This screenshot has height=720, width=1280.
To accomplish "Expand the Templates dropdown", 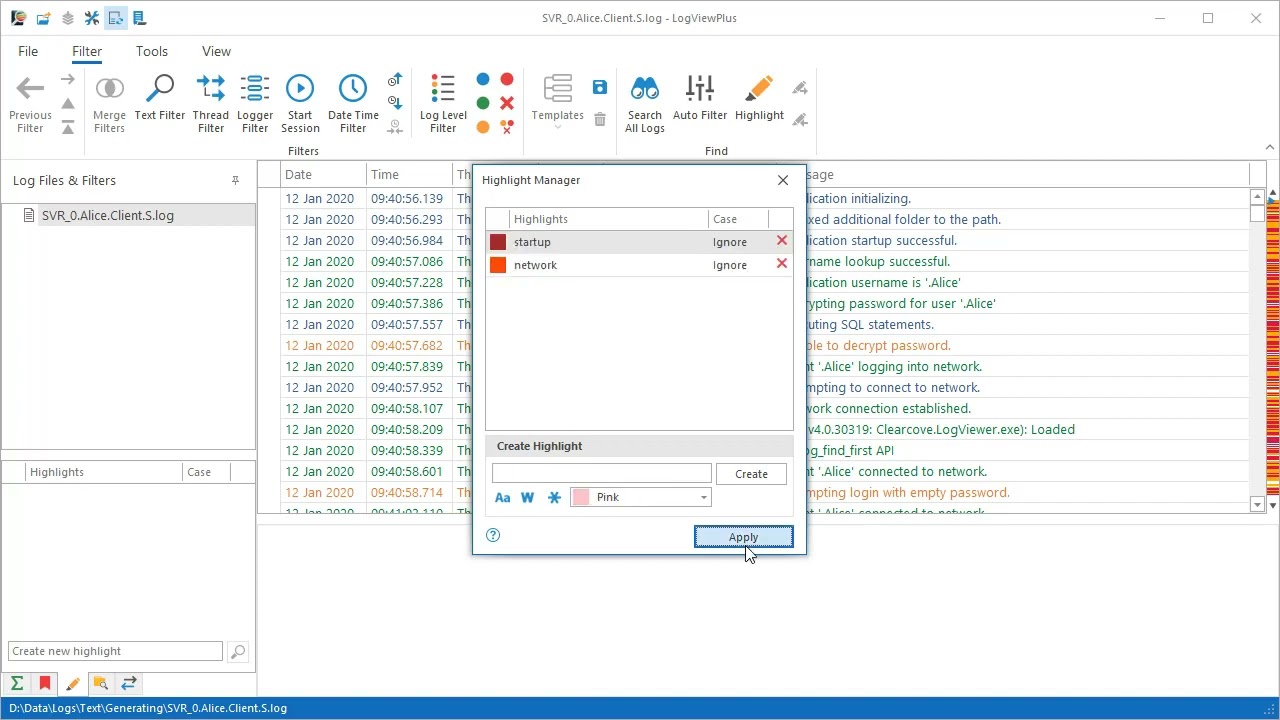I will click(x=557, y=104).
